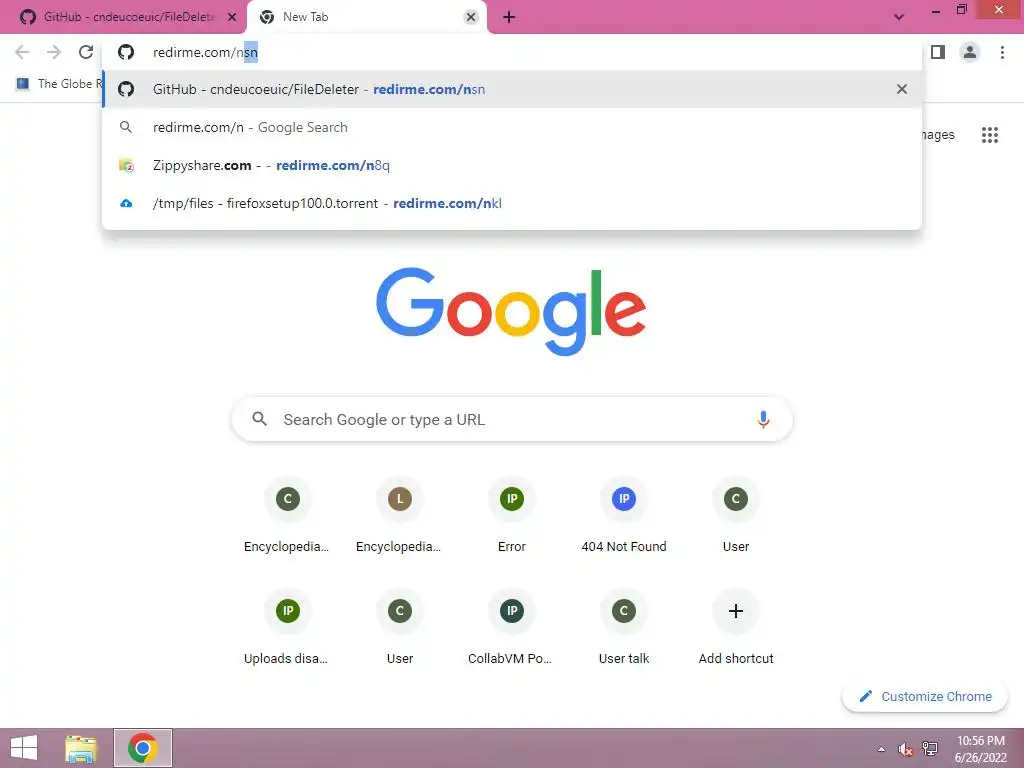Choose the GitHub redirme.com/nsn suggestion
The width and height of the screenshot is (1024, 768).
click(512, 89)
